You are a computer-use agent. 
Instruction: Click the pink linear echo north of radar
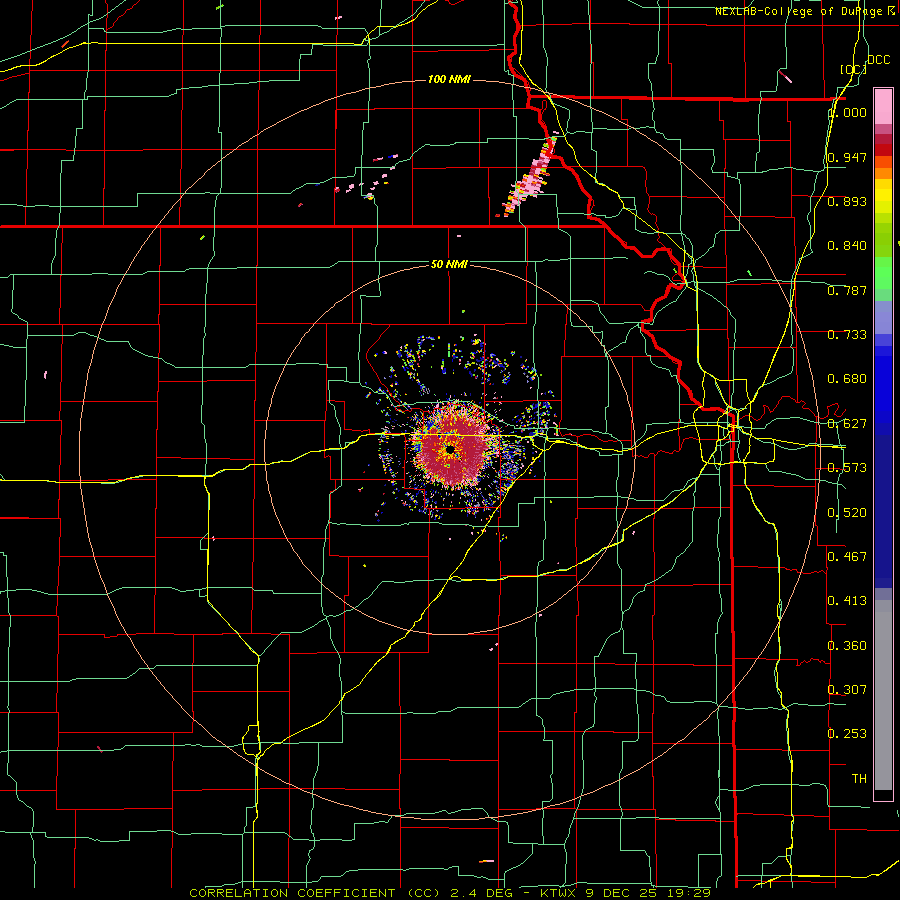click(532, 177)
